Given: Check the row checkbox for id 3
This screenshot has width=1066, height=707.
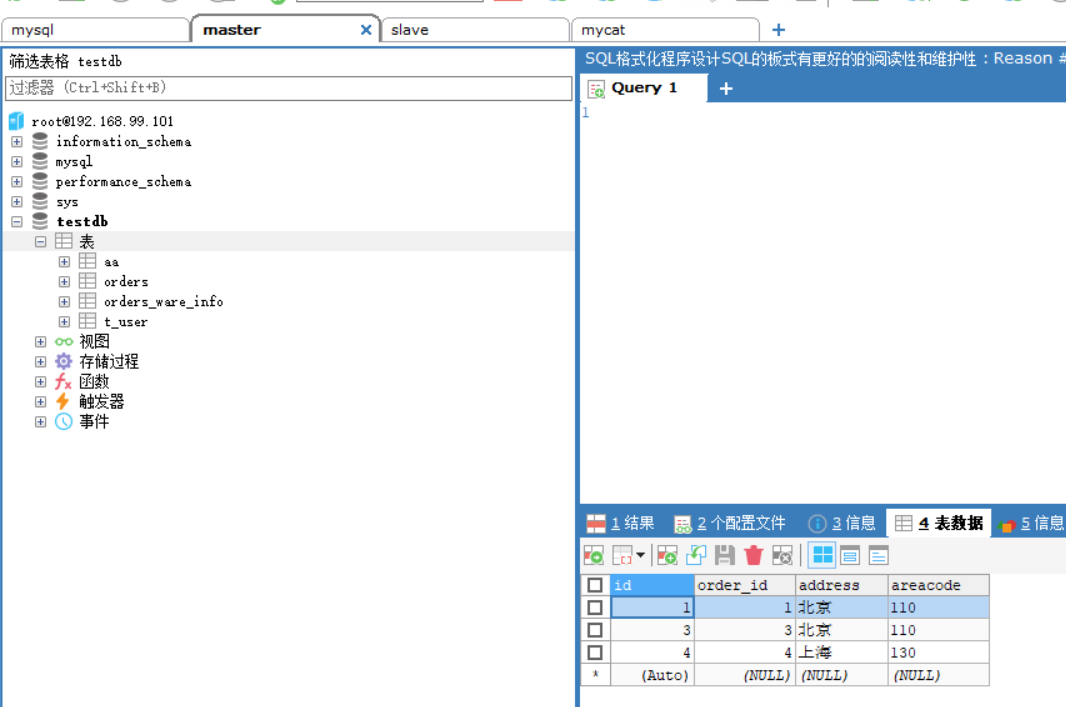Looking at the screenshot, I should (x=595, y=630).
